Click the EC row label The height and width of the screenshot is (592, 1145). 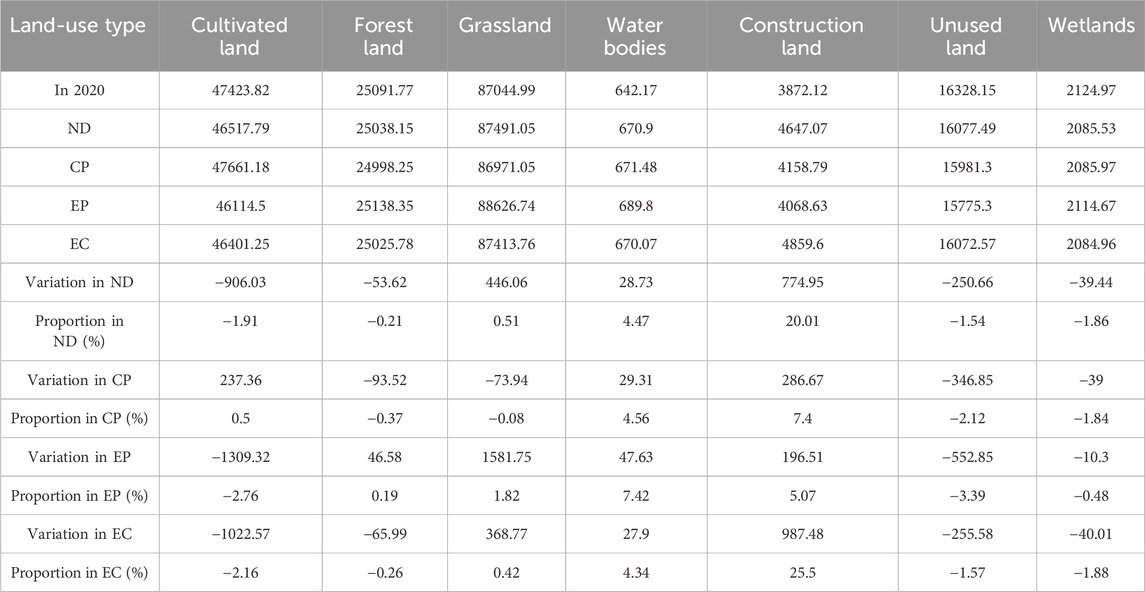(x=79, y=245)
